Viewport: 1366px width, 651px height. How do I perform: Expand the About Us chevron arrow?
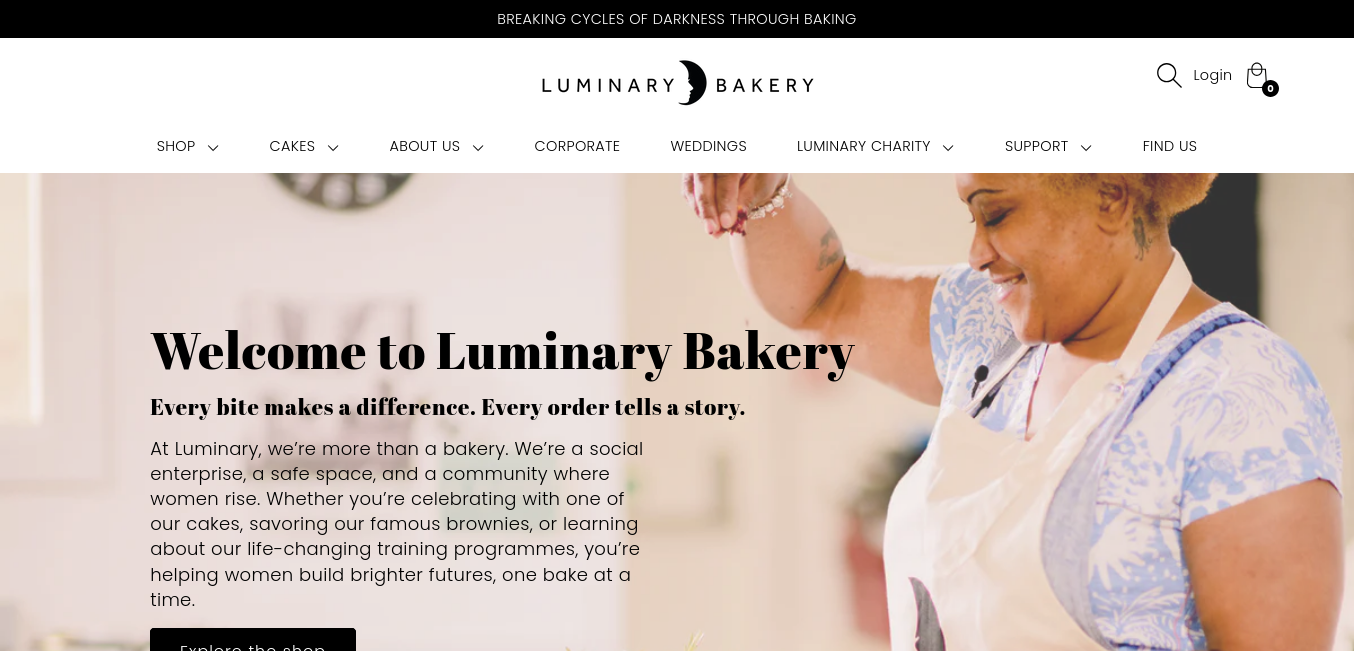(x=478, y=147)
